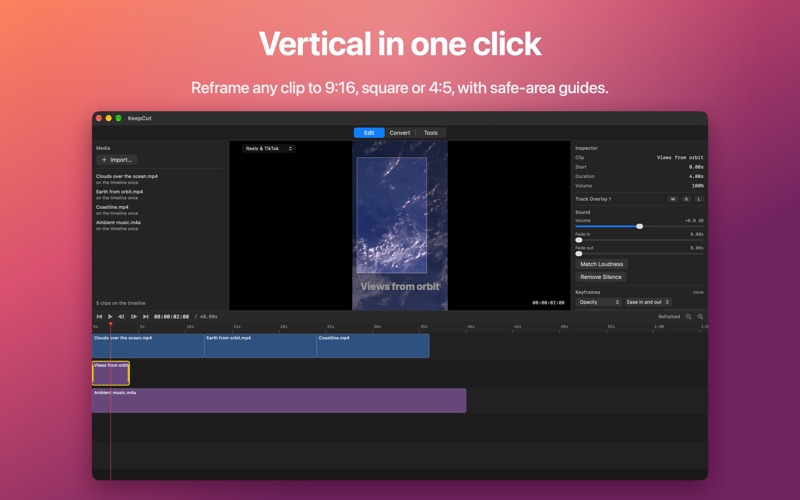Click the safe-area guide in the preview

click(392, 215)
